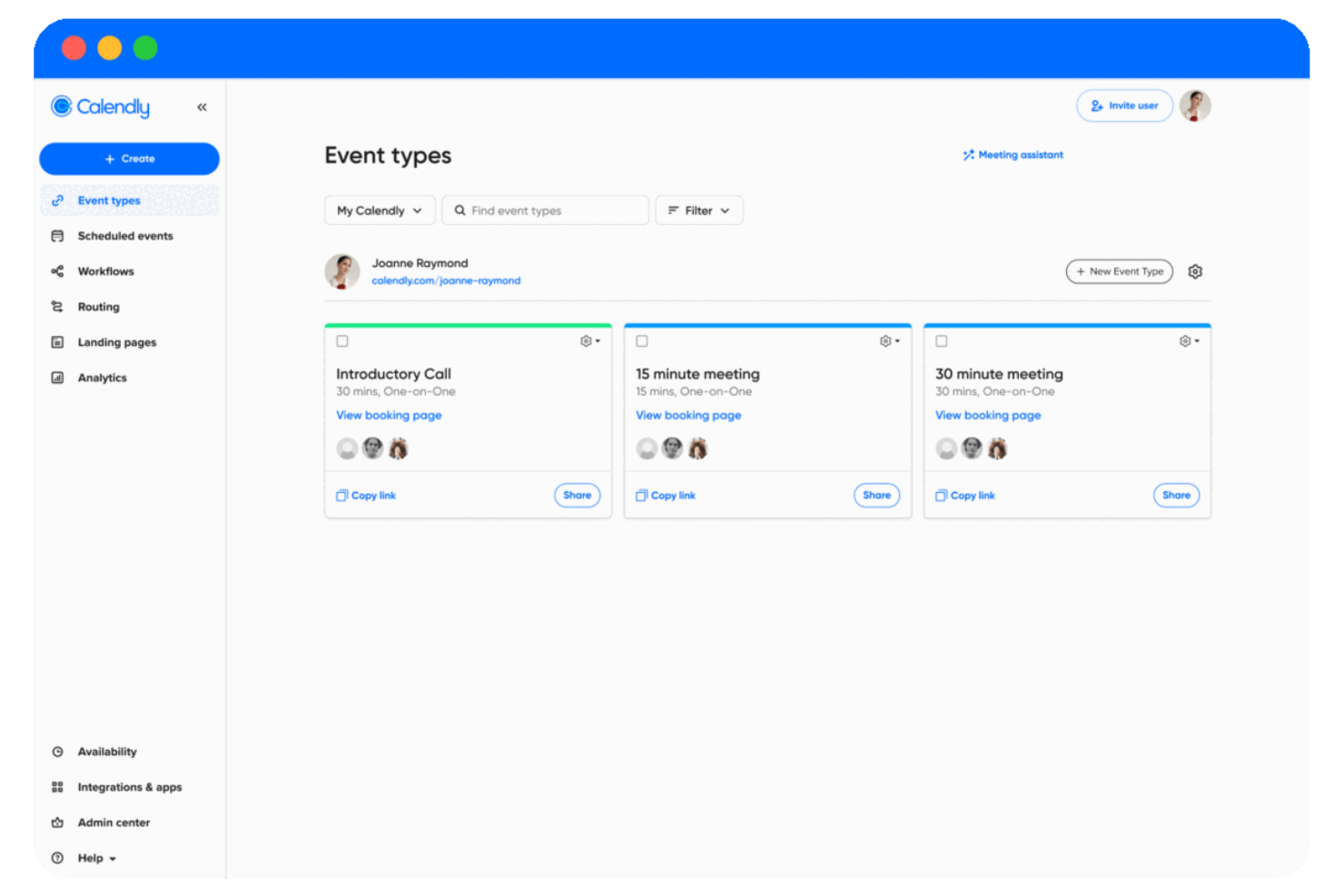Click the Routing icon in the sidebar
1344x896 pixels.
coord(57,307)
